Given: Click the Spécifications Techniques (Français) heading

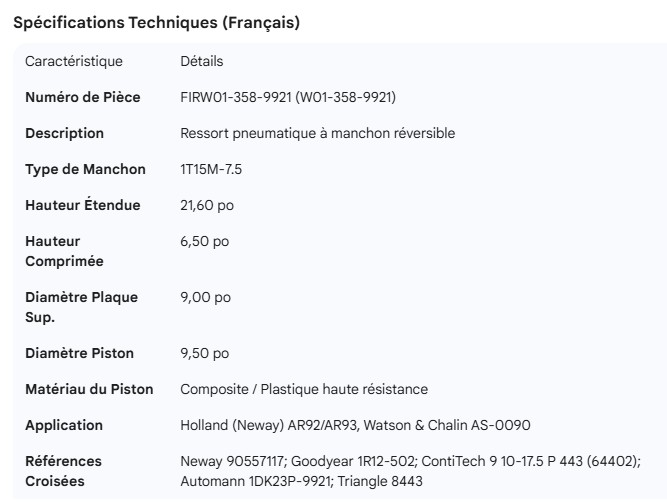Looking at the screenshot, I should 156,23.
